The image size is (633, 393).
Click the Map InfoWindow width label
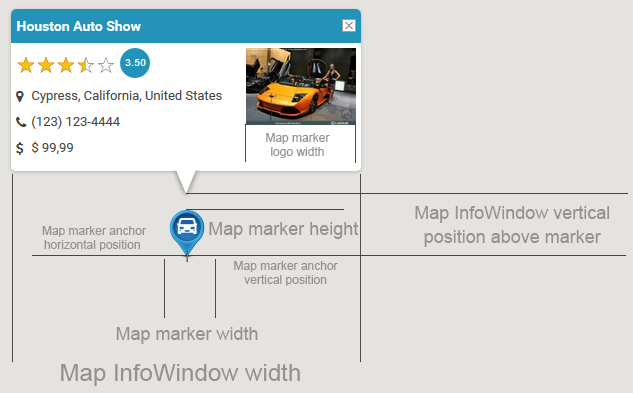tap(180, 373)
